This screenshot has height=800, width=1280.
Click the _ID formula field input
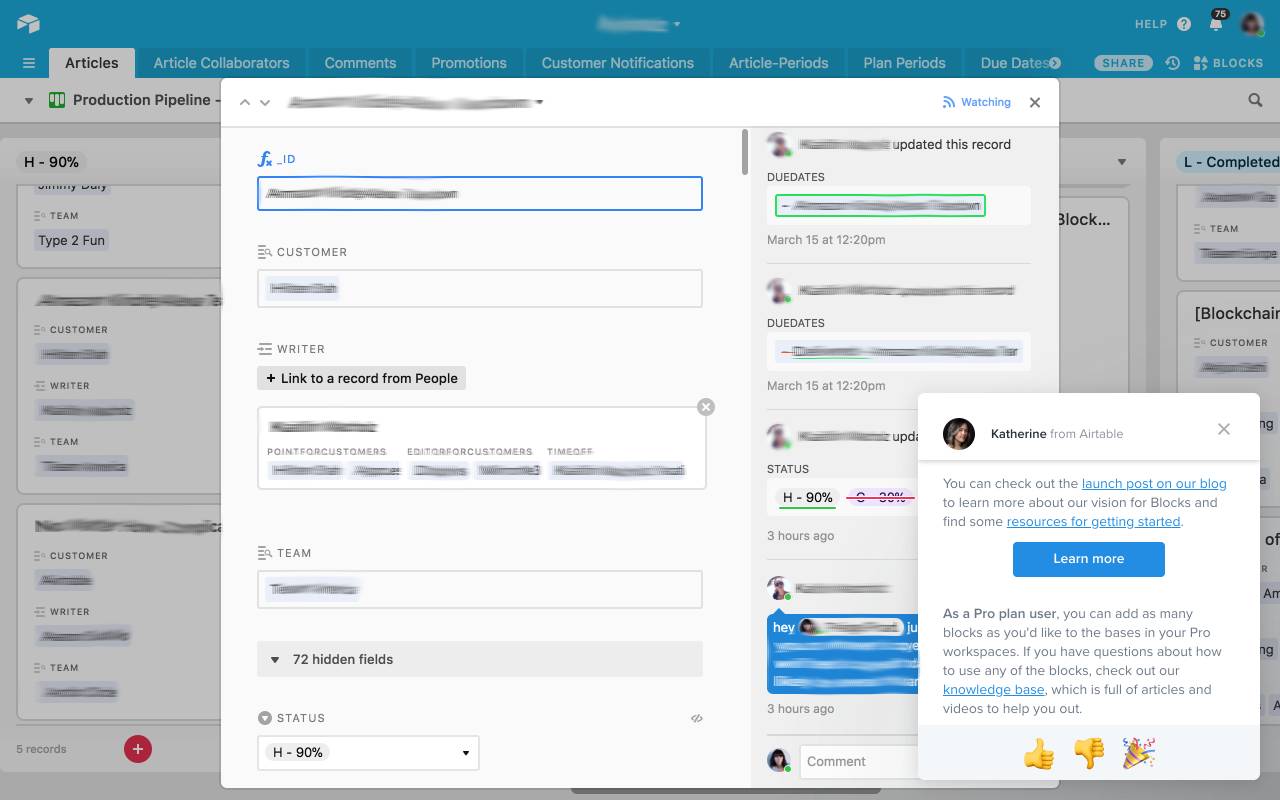(480, 194)
